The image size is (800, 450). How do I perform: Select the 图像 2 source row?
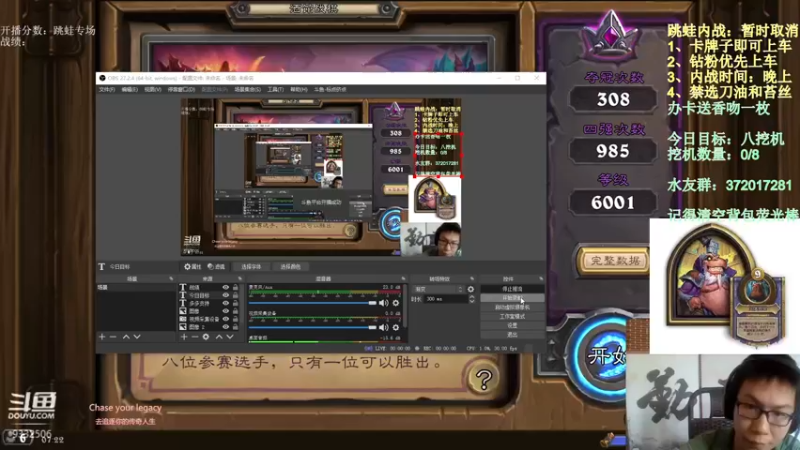[209, 327]
